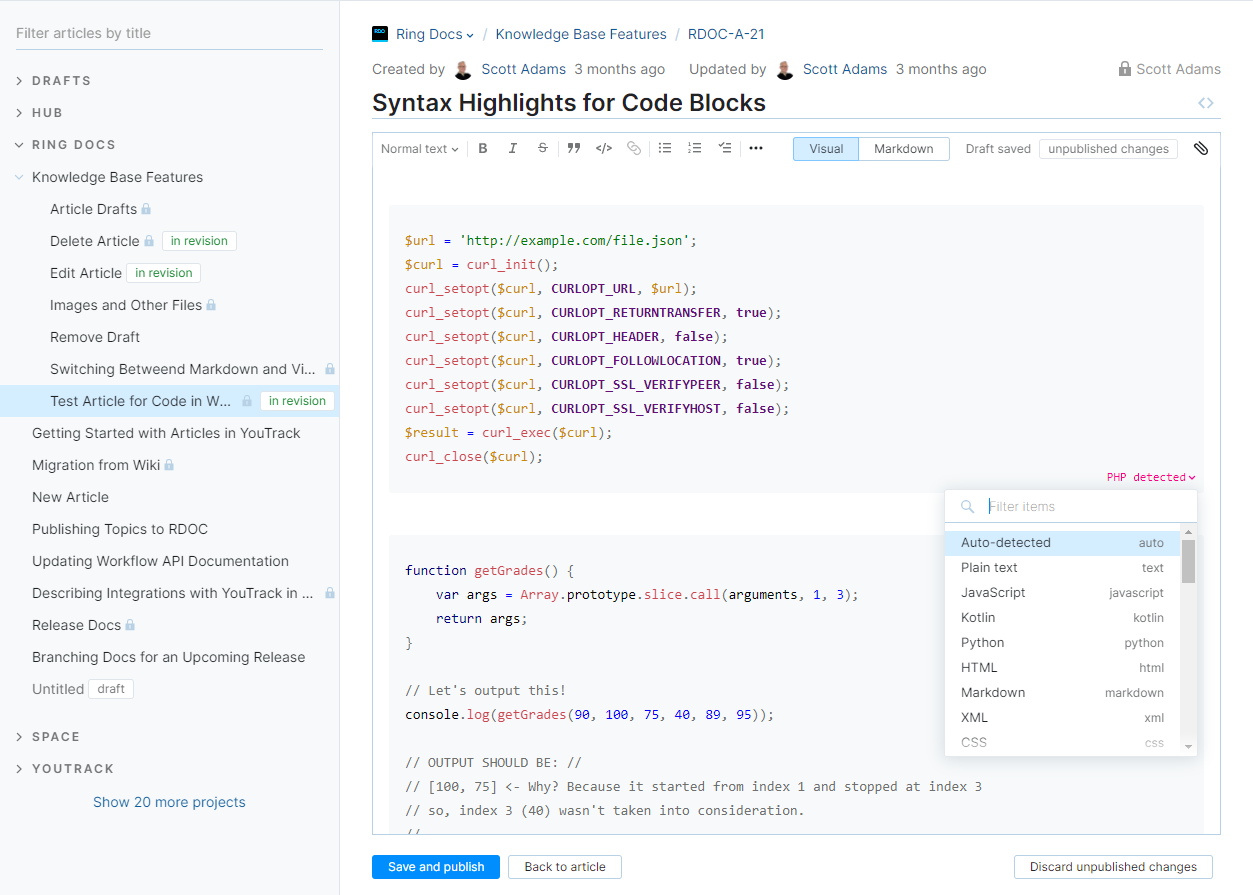Insert a quote block using the toolbar

click(573, 148)
